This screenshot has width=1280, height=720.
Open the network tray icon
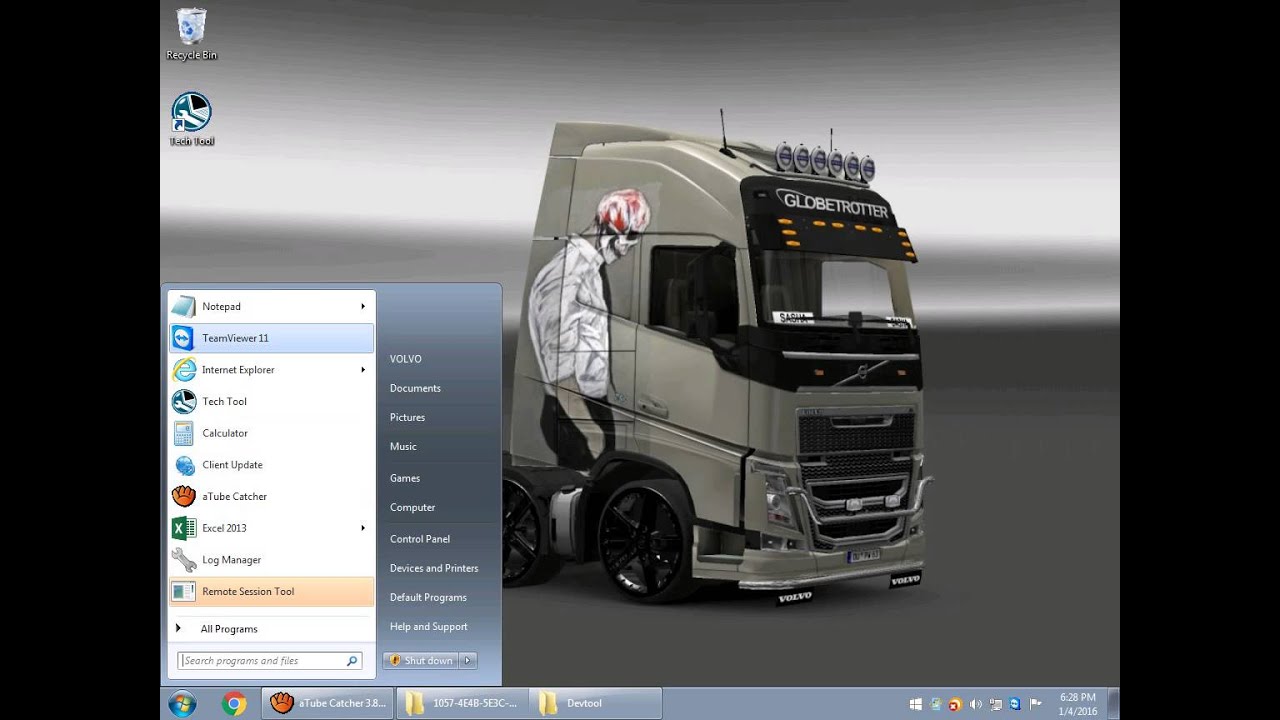[x=996, y=703]
